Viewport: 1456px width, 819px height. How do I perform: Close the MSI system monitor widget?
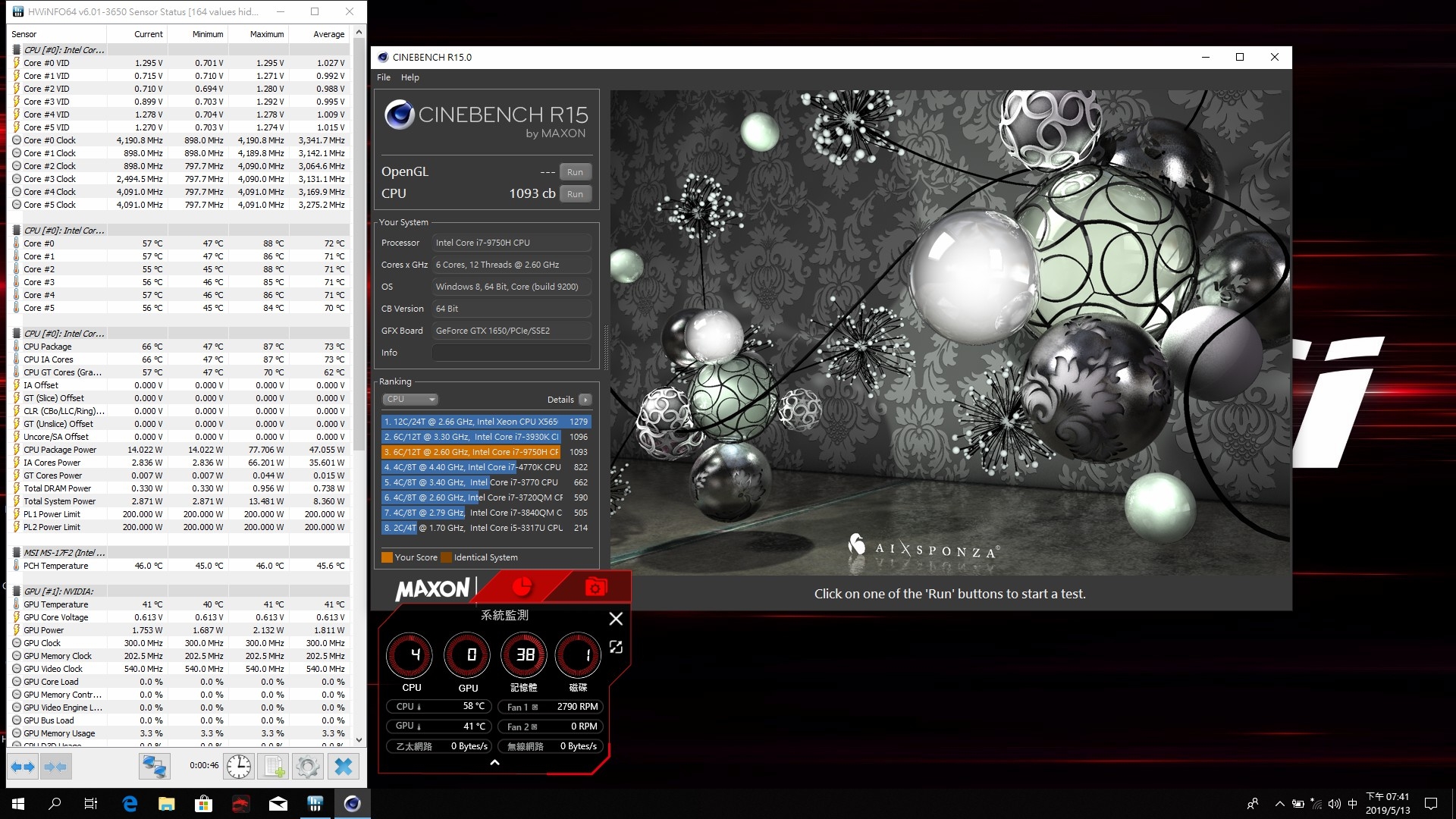tap(616, 619)
